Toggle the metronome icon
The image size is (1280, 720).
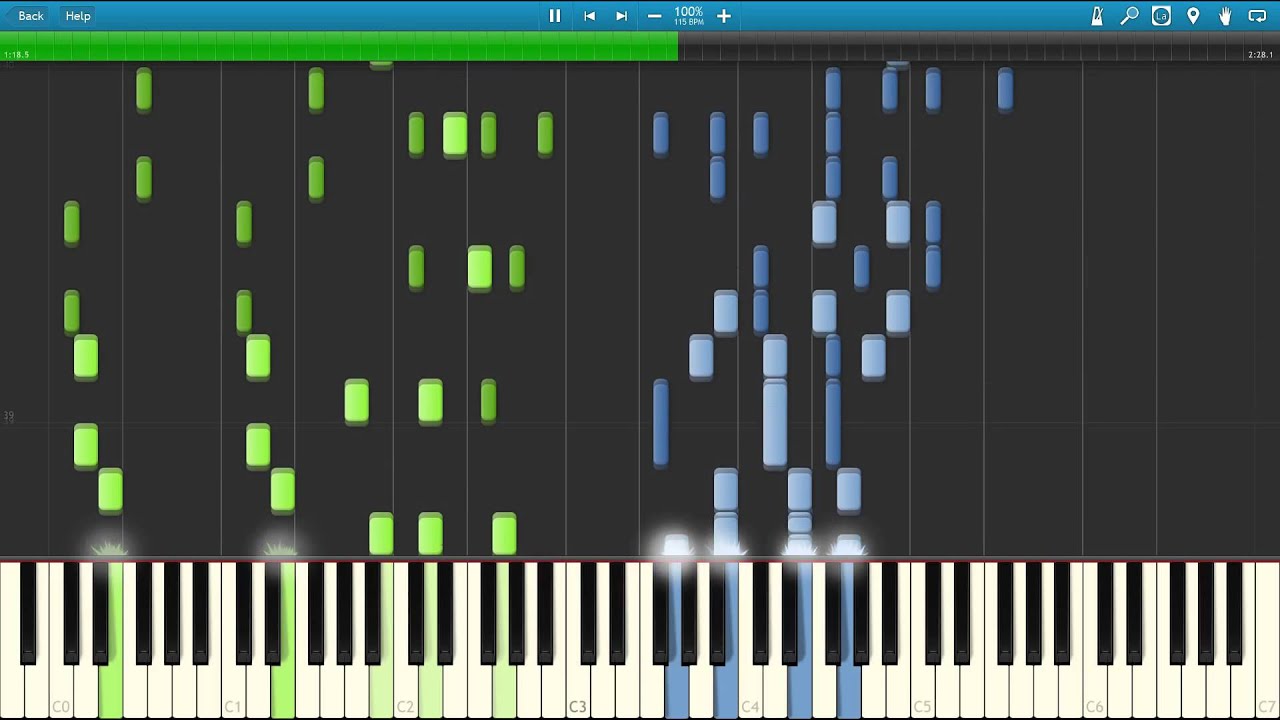coord(1097,16)
